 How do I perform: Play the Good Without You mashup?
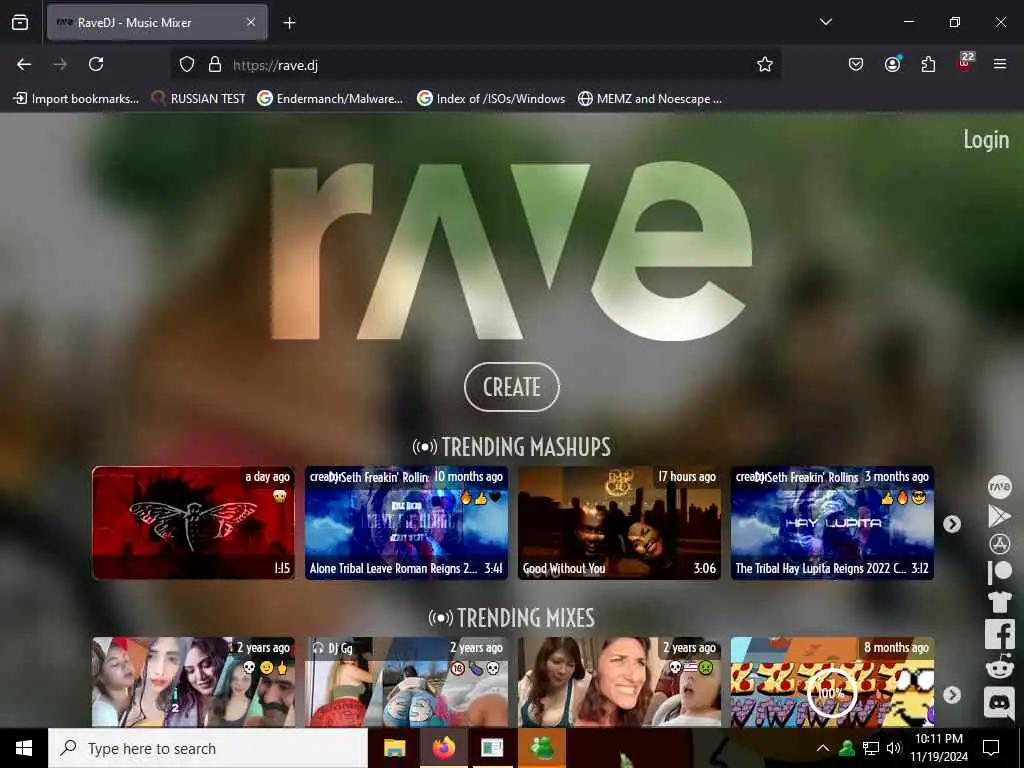pos(619,523)
